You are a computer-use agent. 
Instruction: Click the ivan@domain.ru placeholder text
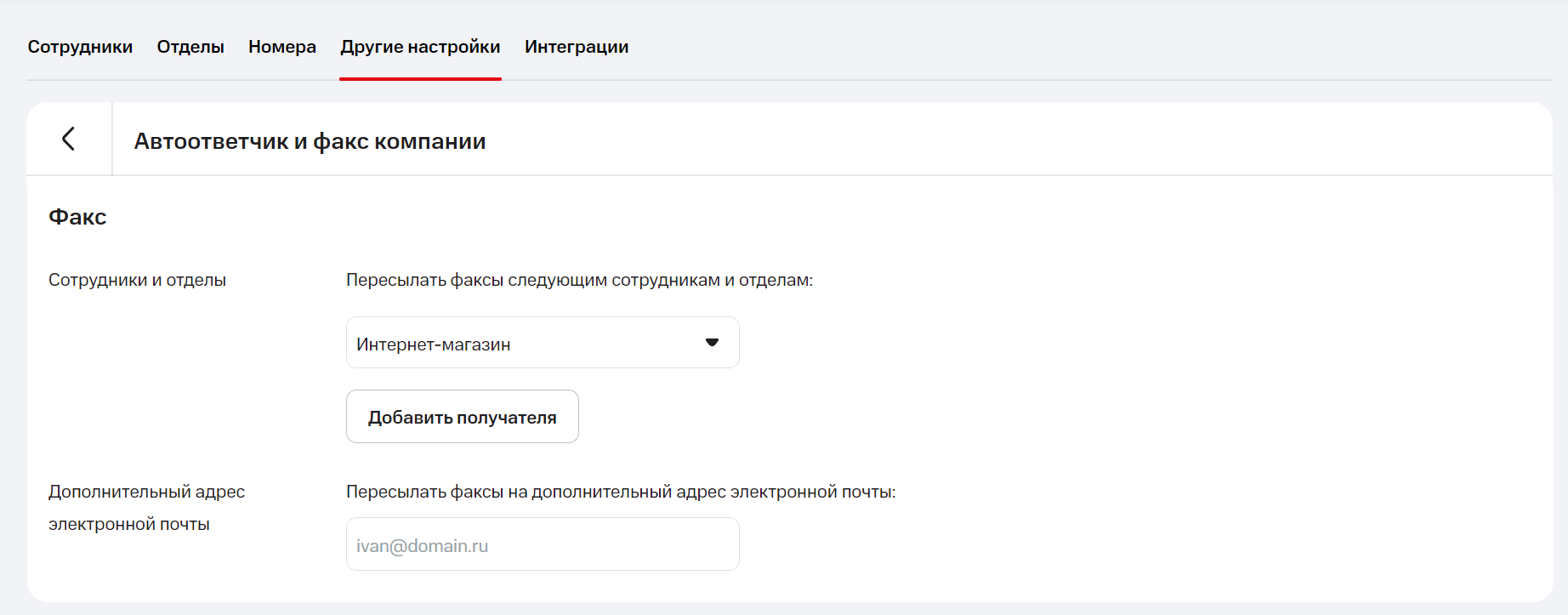pyautogui.click(x=422, y=546)
